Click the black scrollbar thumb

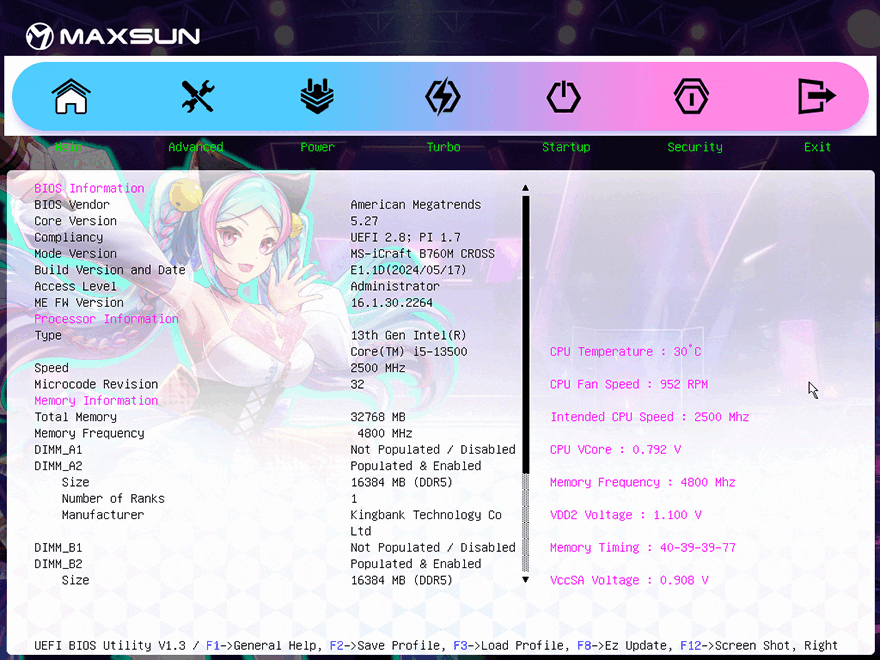pos(525,334)
